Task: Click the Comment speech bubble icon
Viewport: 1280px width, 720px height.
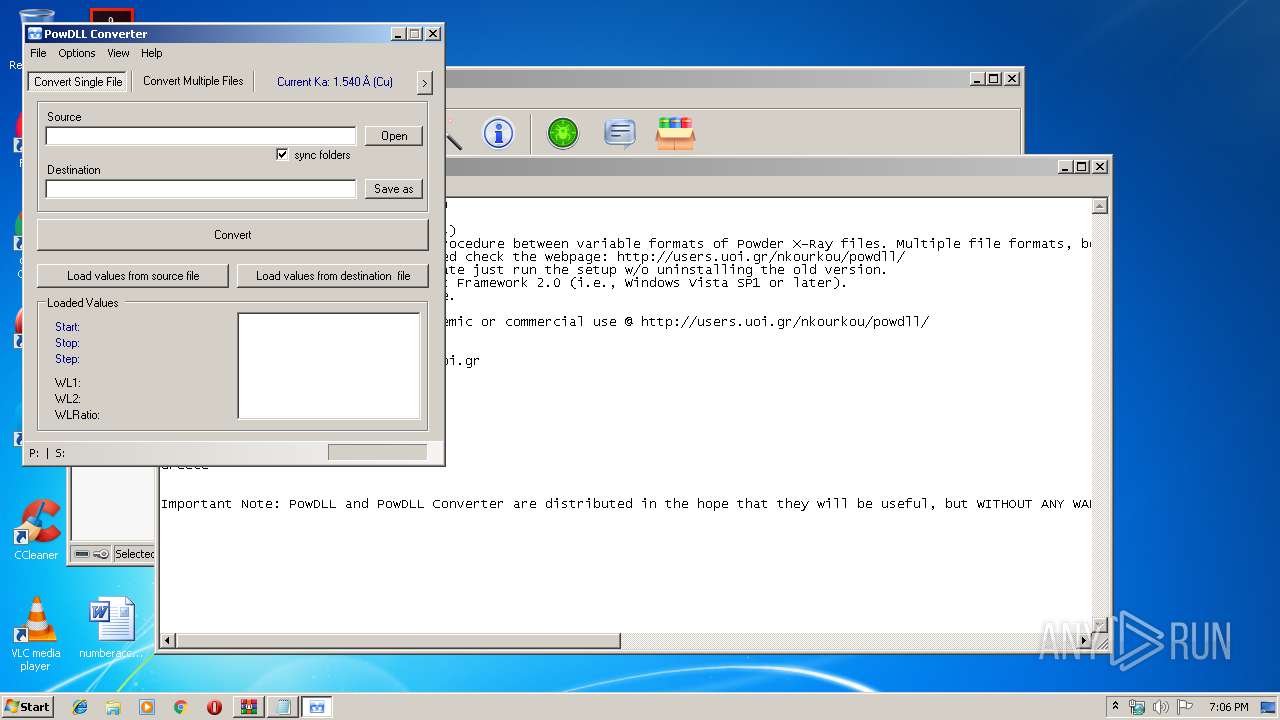Action: click(620, 133)
